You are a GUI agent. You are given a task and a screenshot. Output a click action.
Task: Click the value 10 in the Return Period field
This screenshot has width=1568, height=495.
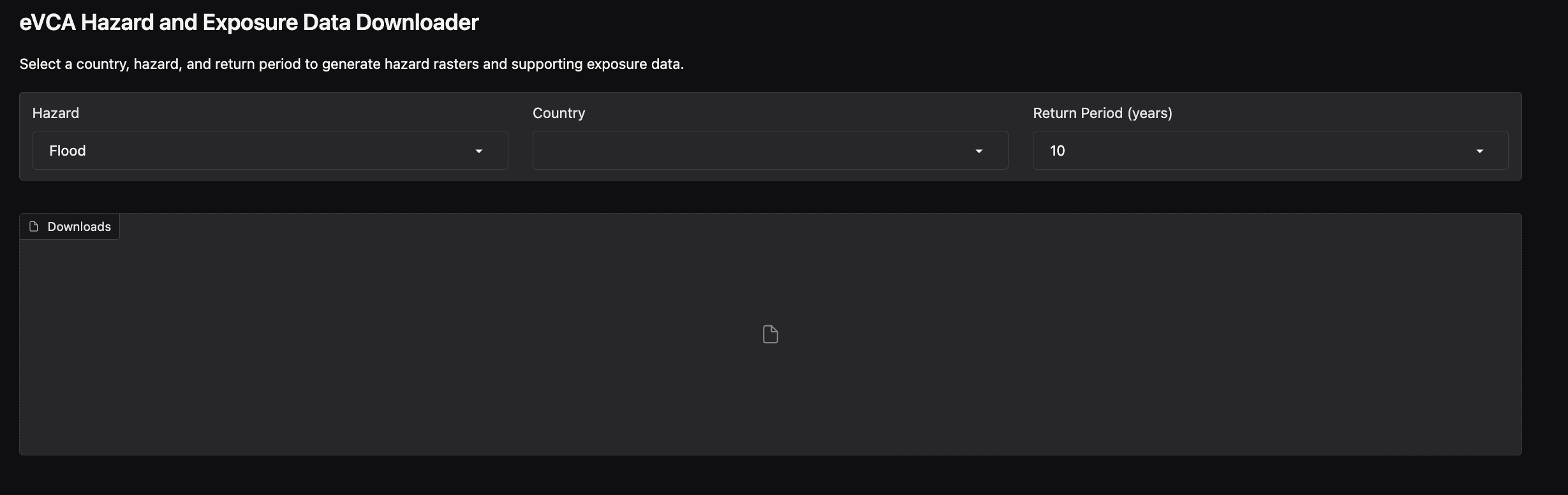[1057, 151]
